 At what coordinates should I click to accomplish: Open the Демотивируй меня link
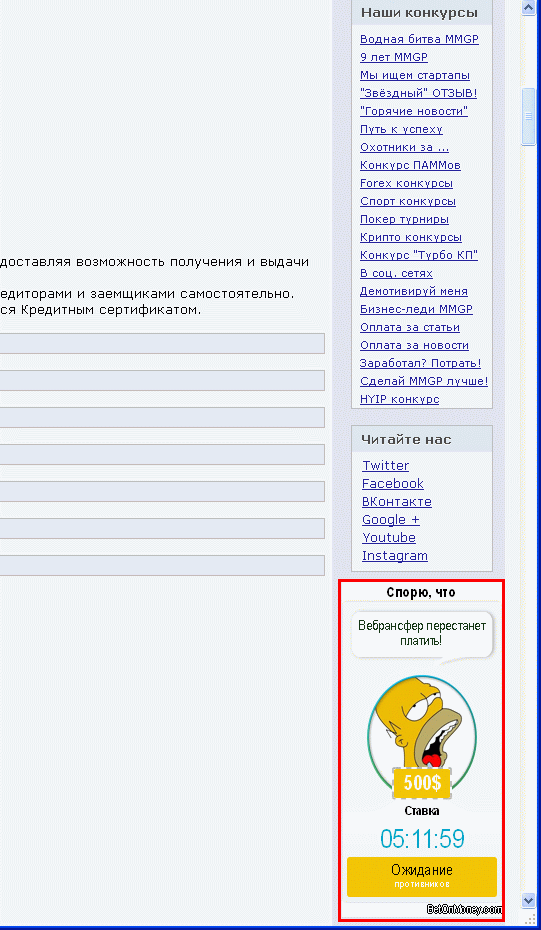click(413, 291)
